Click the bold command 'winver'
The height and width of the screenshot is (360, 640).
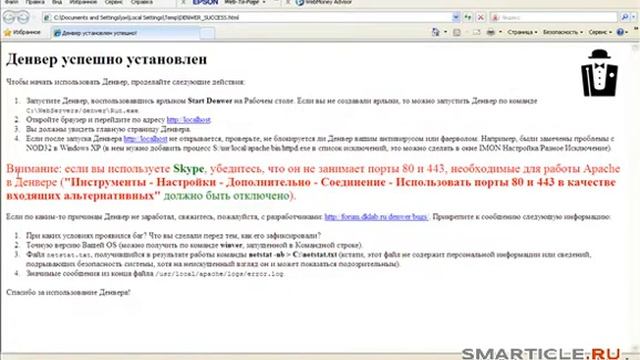click(x=231, y=245)
